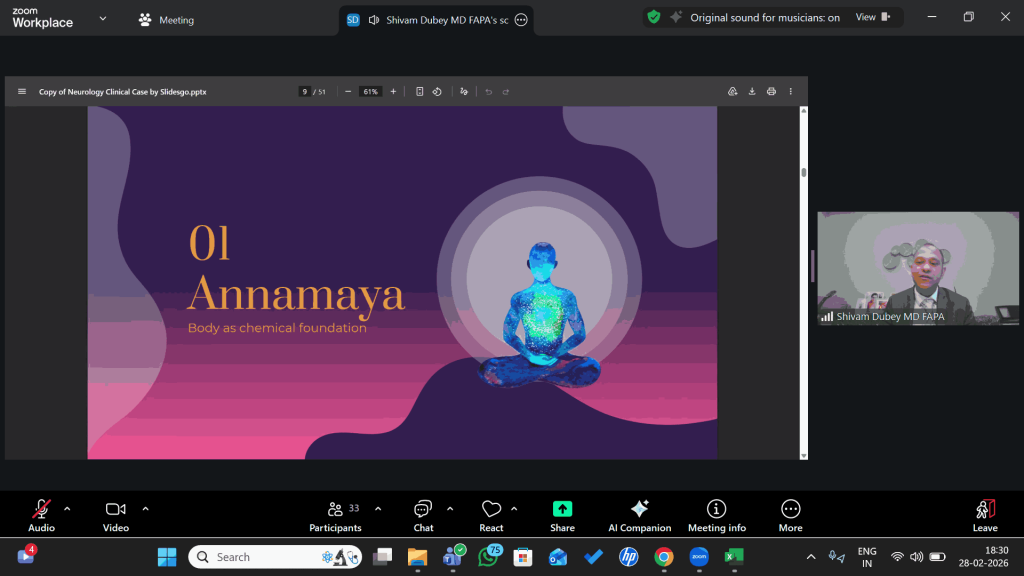
Task: Click the print icon in PDF toolbar
Action: (771, 91)
